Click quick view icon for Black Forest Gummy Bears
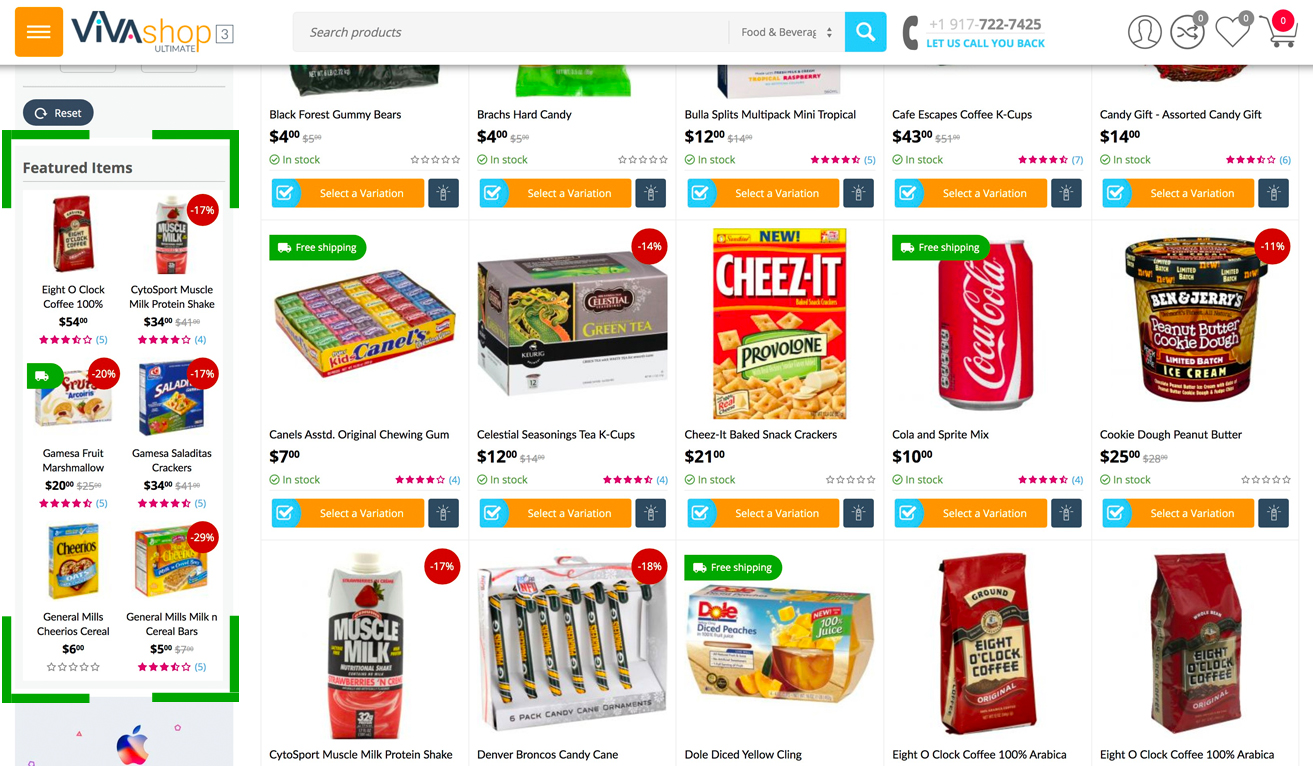 pos(444,193)
